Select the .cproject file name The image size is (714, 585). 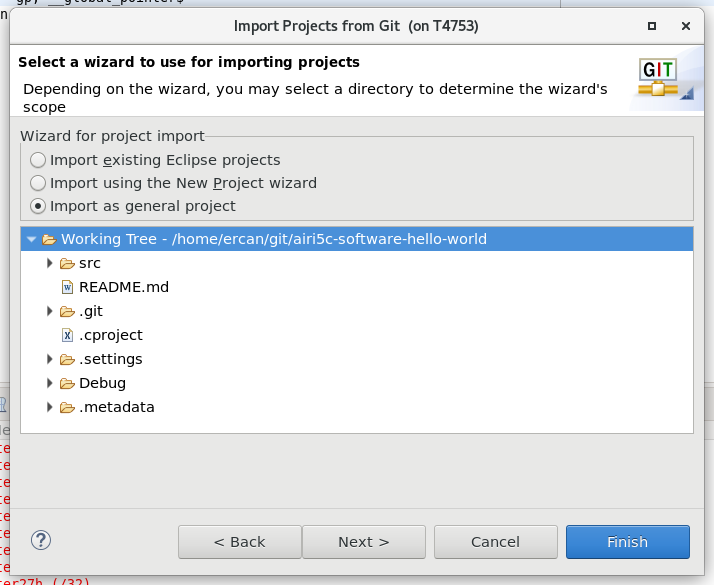tap(111, 336)
